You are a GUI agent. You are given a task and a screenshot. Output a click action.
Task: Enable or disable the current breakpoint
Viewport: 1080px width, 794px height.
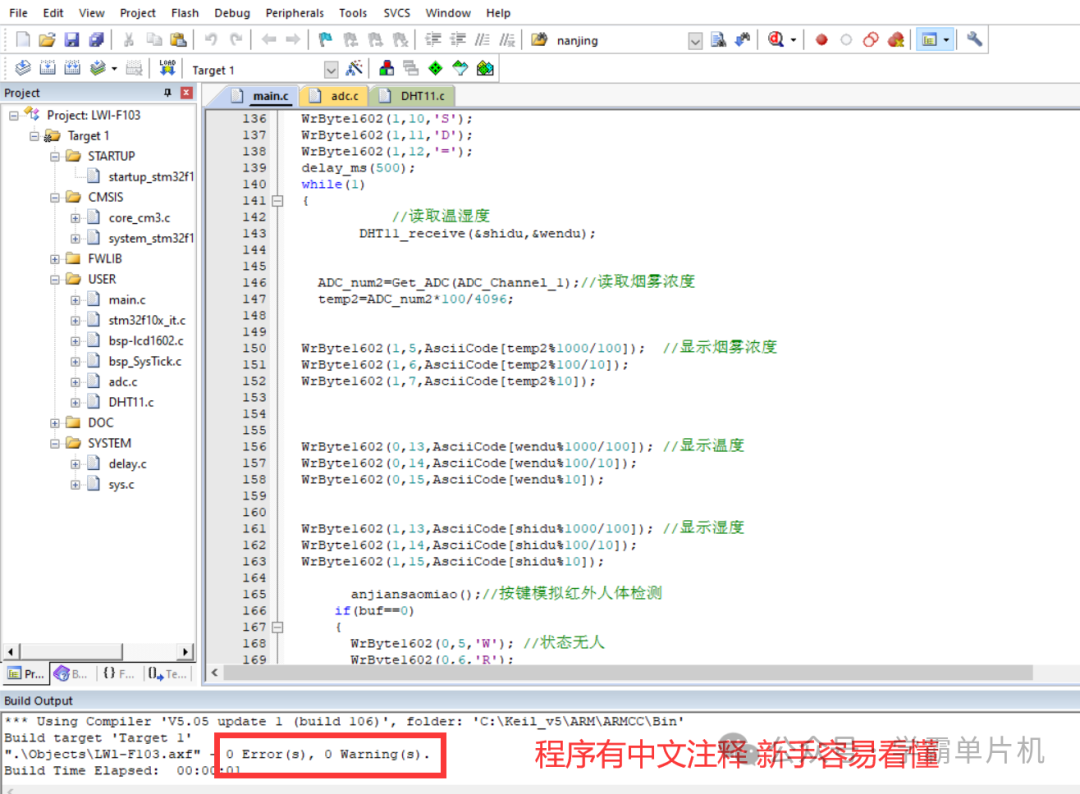(845, 39)
